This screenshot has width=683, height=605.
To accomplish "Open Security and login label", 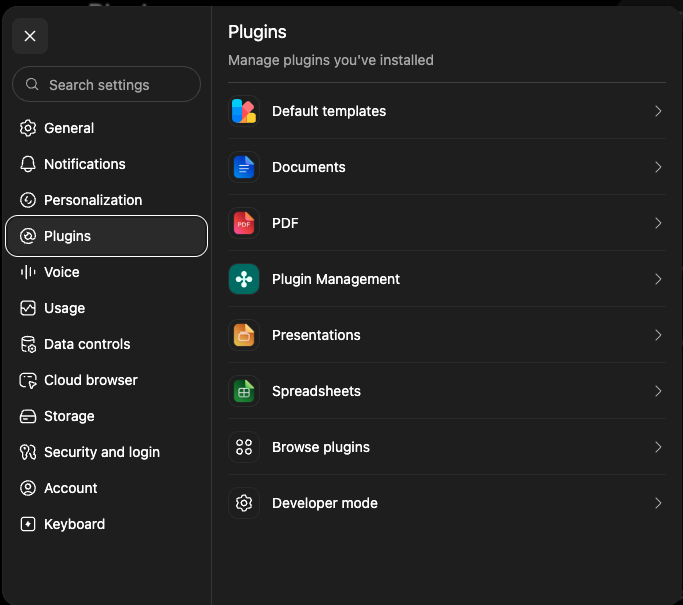I will [x=102, y=452].
